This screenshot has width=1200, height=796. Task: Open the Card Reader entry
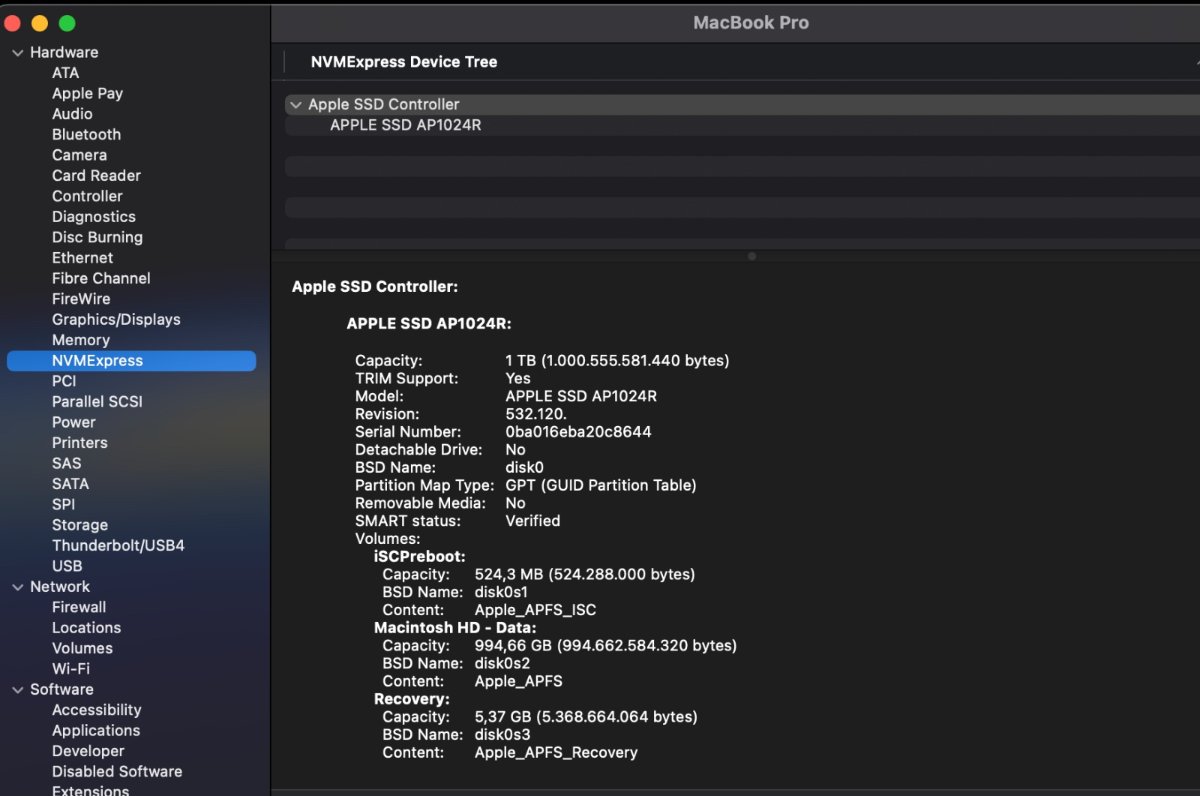pyautogui.click(x=96, y=176)
